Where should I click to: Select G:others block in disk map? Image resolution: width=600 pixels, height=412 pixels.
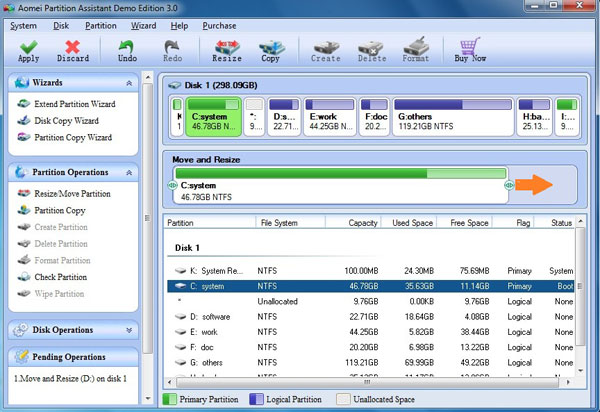(453, 117)
